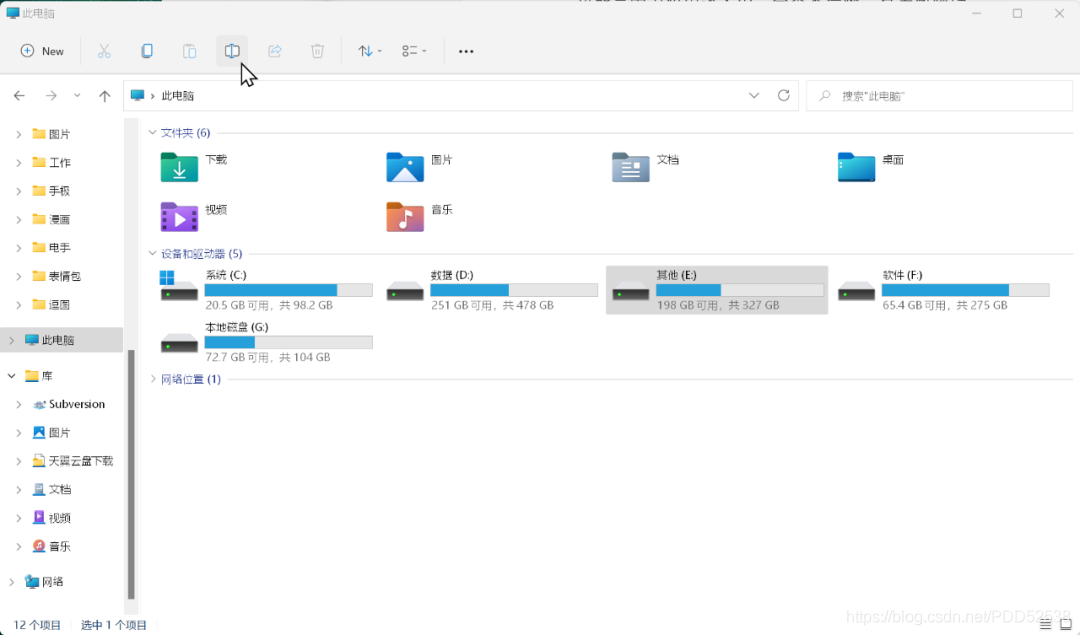This screenshot has width=1080, height=635.
Task: Select 音乐 library in sidebar
Action: pyautogui.click(x=52, y=546)
